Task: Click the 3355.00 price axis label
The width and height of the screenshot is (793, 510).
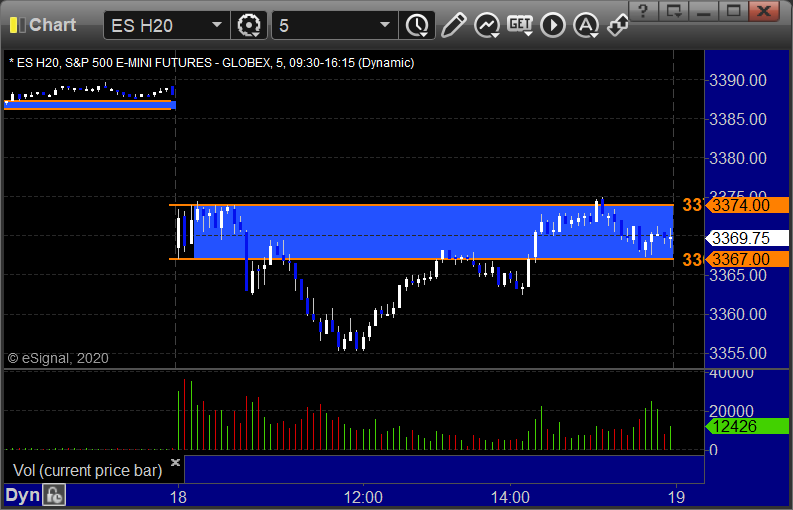Action: click(738, 353)
